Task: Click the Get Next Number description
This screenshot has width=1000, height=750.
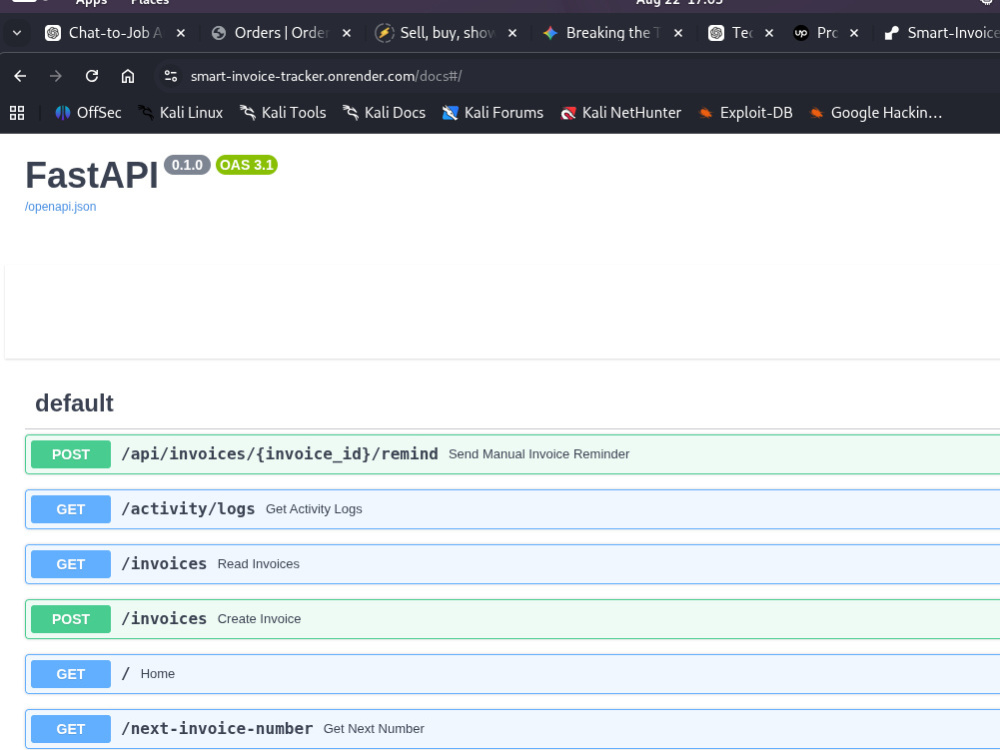Action: (x=374, y=728)
